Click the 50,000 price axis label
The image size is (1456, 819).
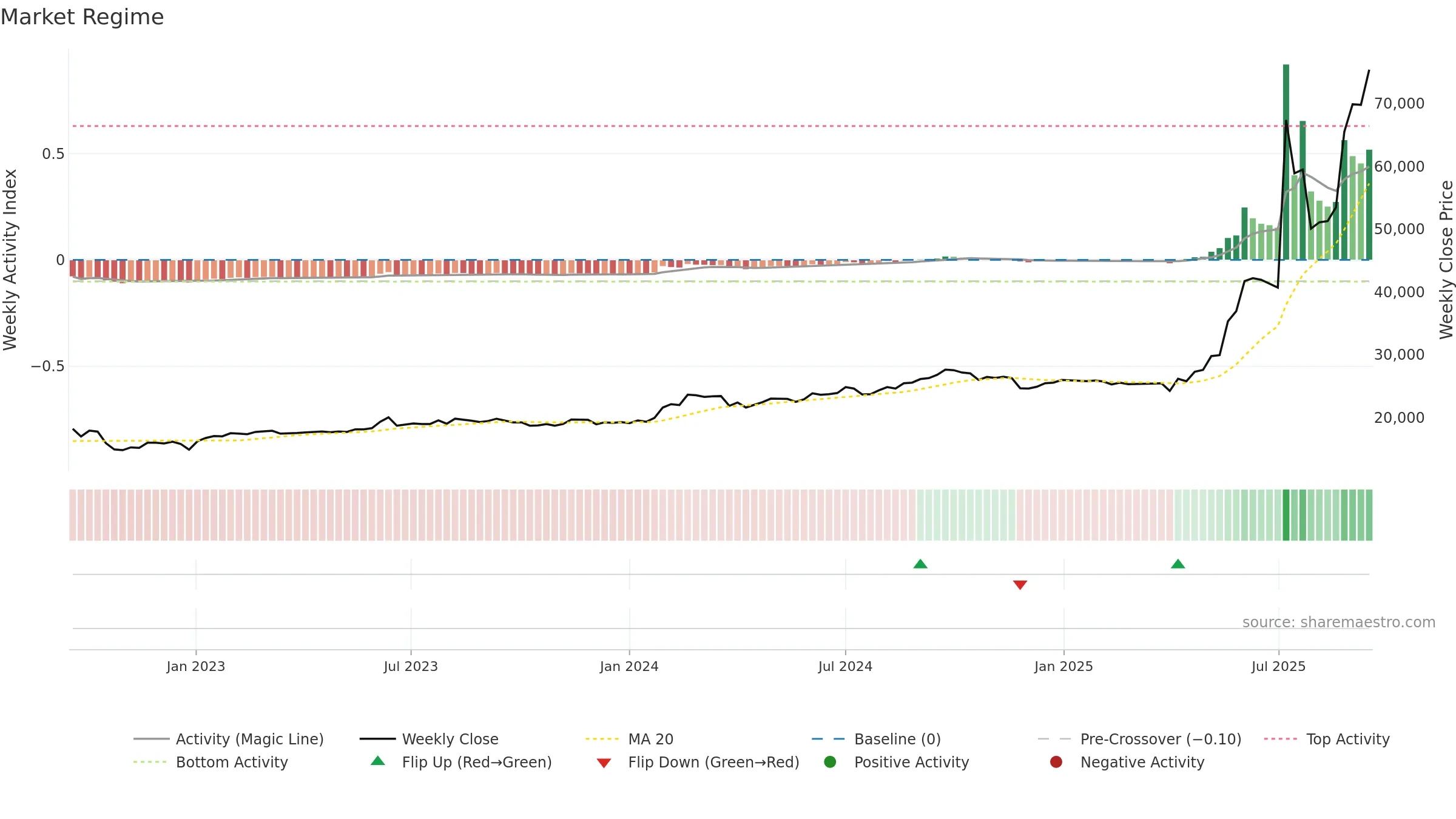(x=1399, y=229)
